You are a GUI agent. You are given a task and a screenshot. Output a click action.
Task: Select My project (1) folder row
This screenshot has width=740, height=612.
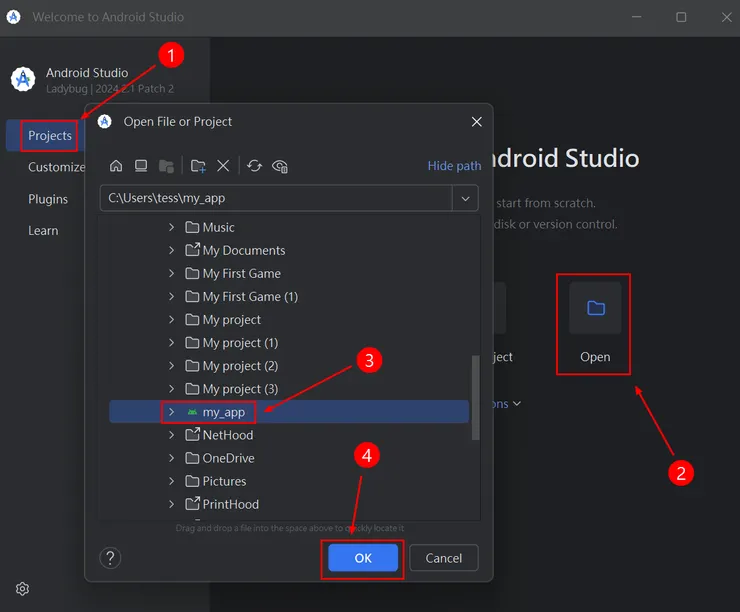[x=289, y=343]
